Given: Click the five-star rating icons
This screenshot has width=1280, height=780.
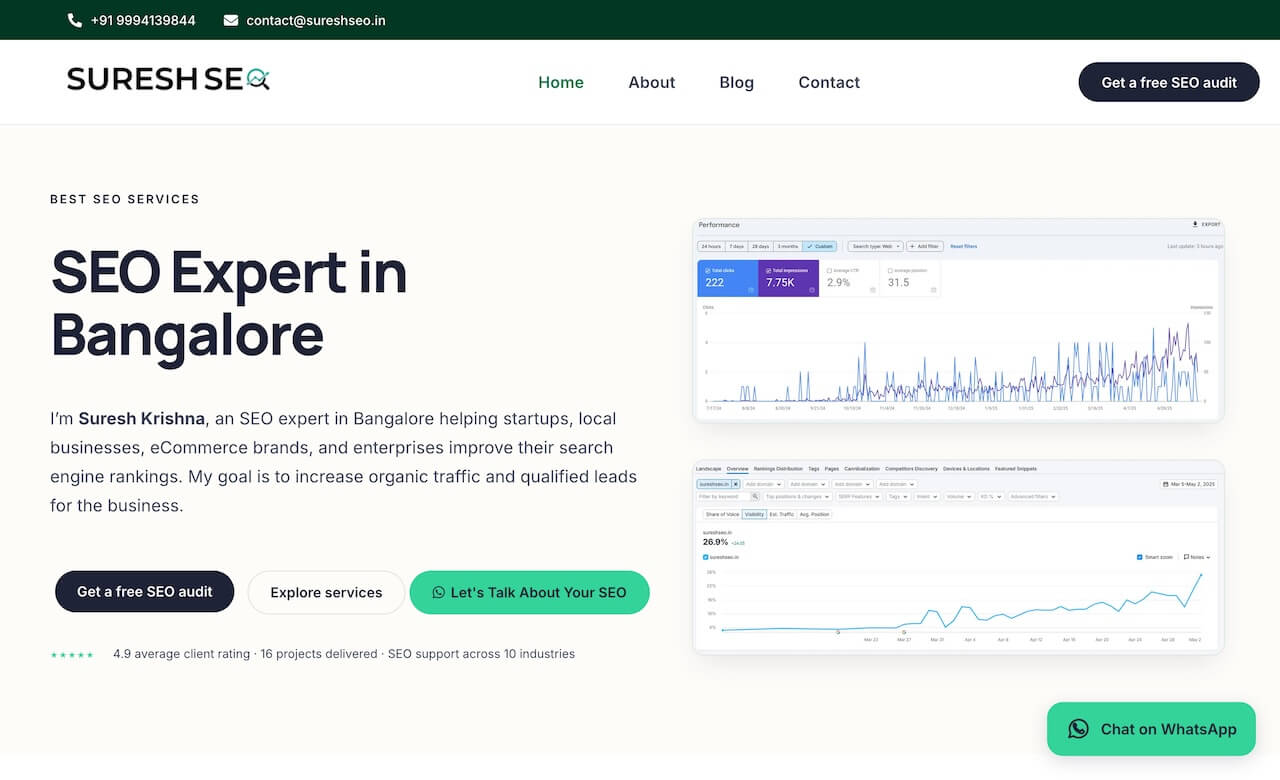Looking at the screenshot, I should [72, 655].
